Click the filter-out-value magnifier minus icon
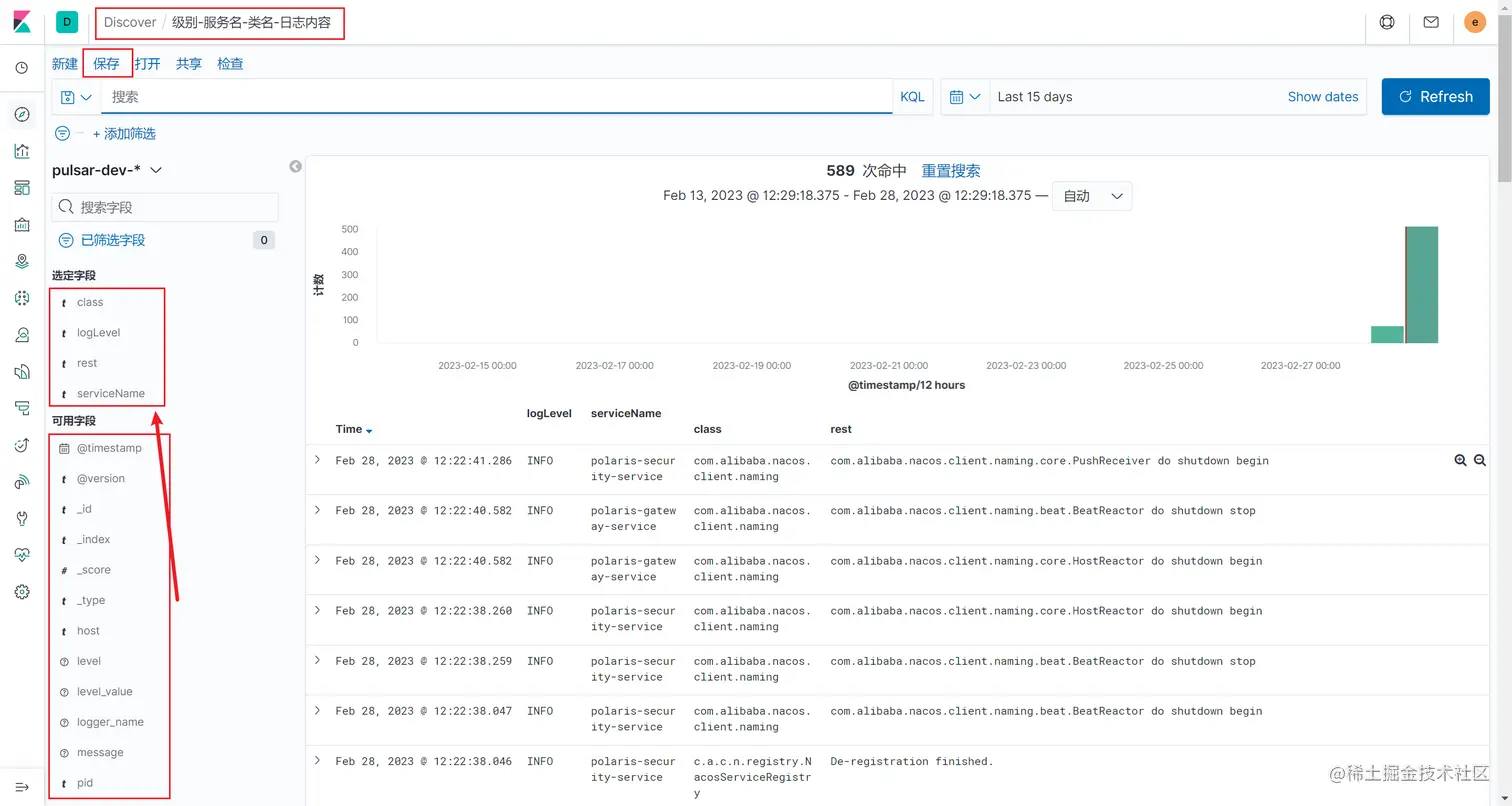This screenshot has width=1512, height=806. point(1480,460)
